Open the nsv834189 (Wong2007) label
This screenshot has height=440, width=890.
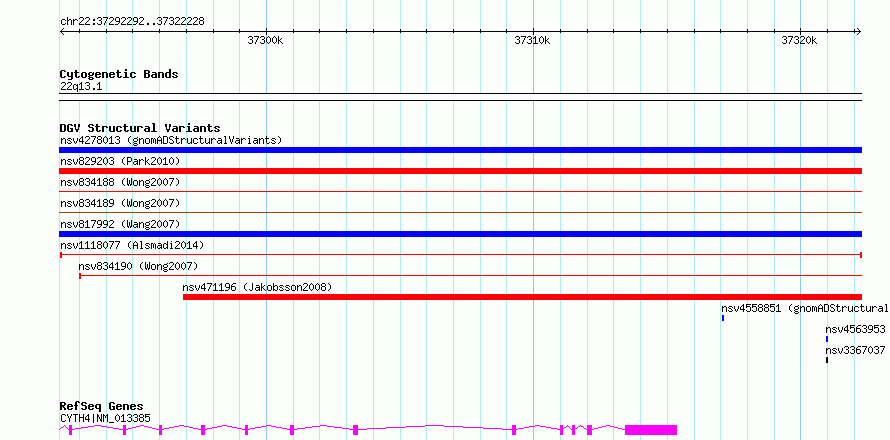120,203
